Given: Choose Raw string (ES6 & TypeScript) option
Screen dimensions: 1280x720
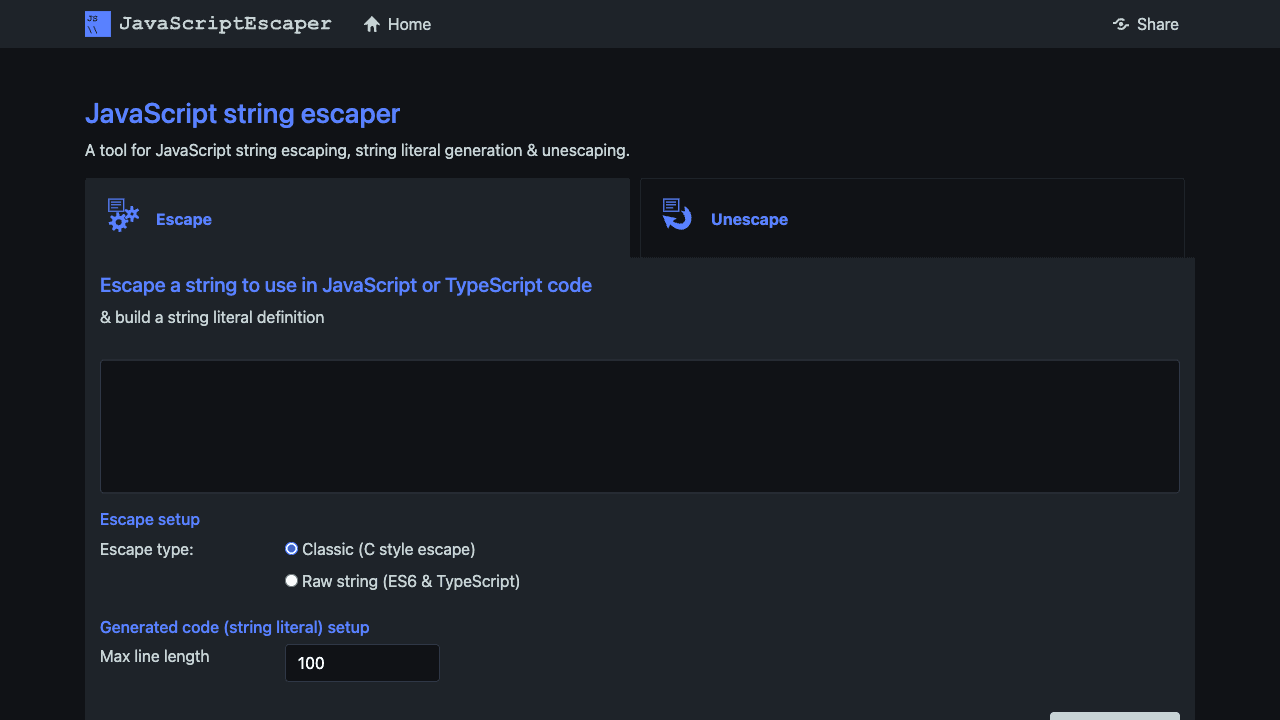Looking at the screenshot, I should click(291, 580).
